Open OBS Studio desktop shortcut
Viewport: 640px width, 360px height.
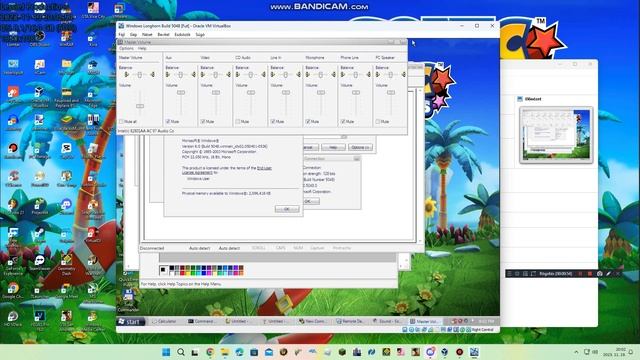40,39
